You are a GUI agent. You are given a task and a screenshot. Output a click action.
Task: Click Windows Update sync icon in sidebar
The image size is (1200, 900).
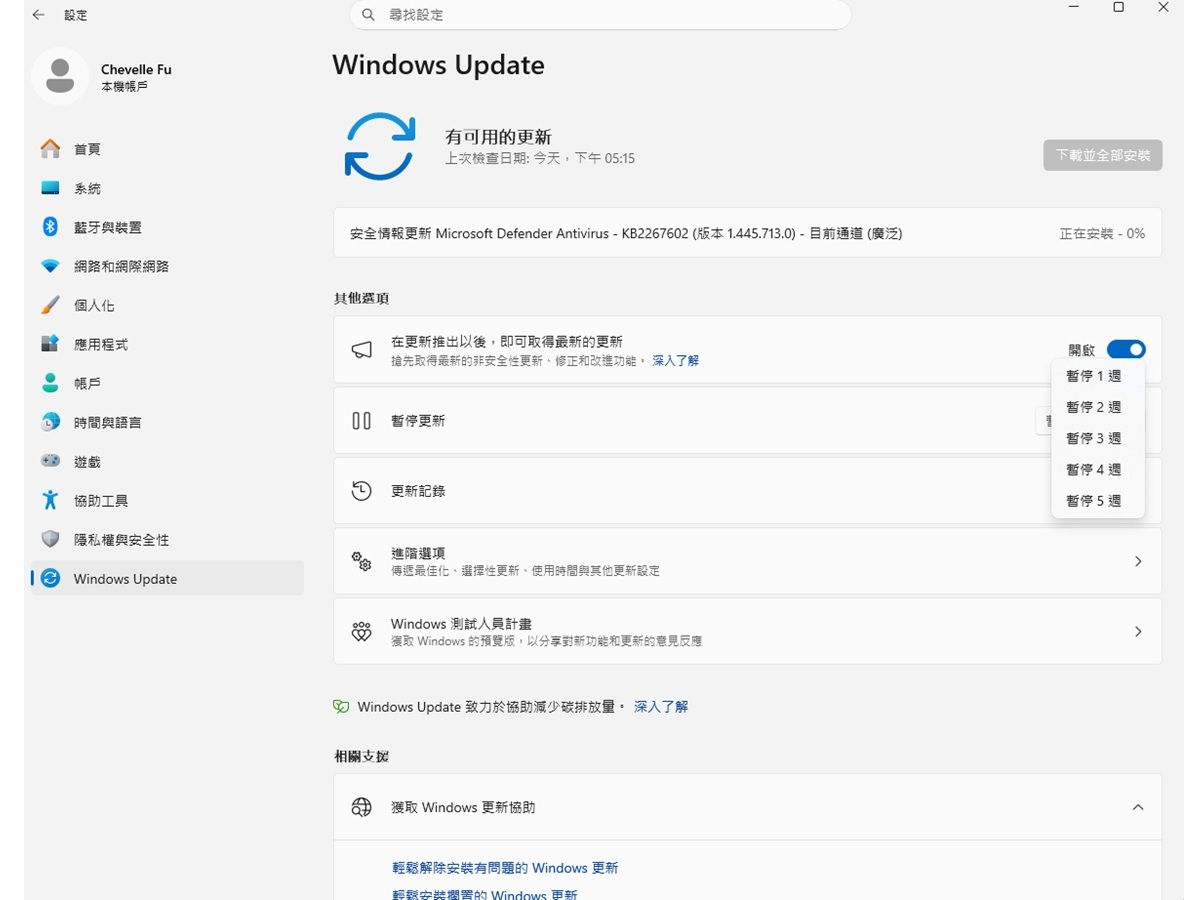(50, 578)
